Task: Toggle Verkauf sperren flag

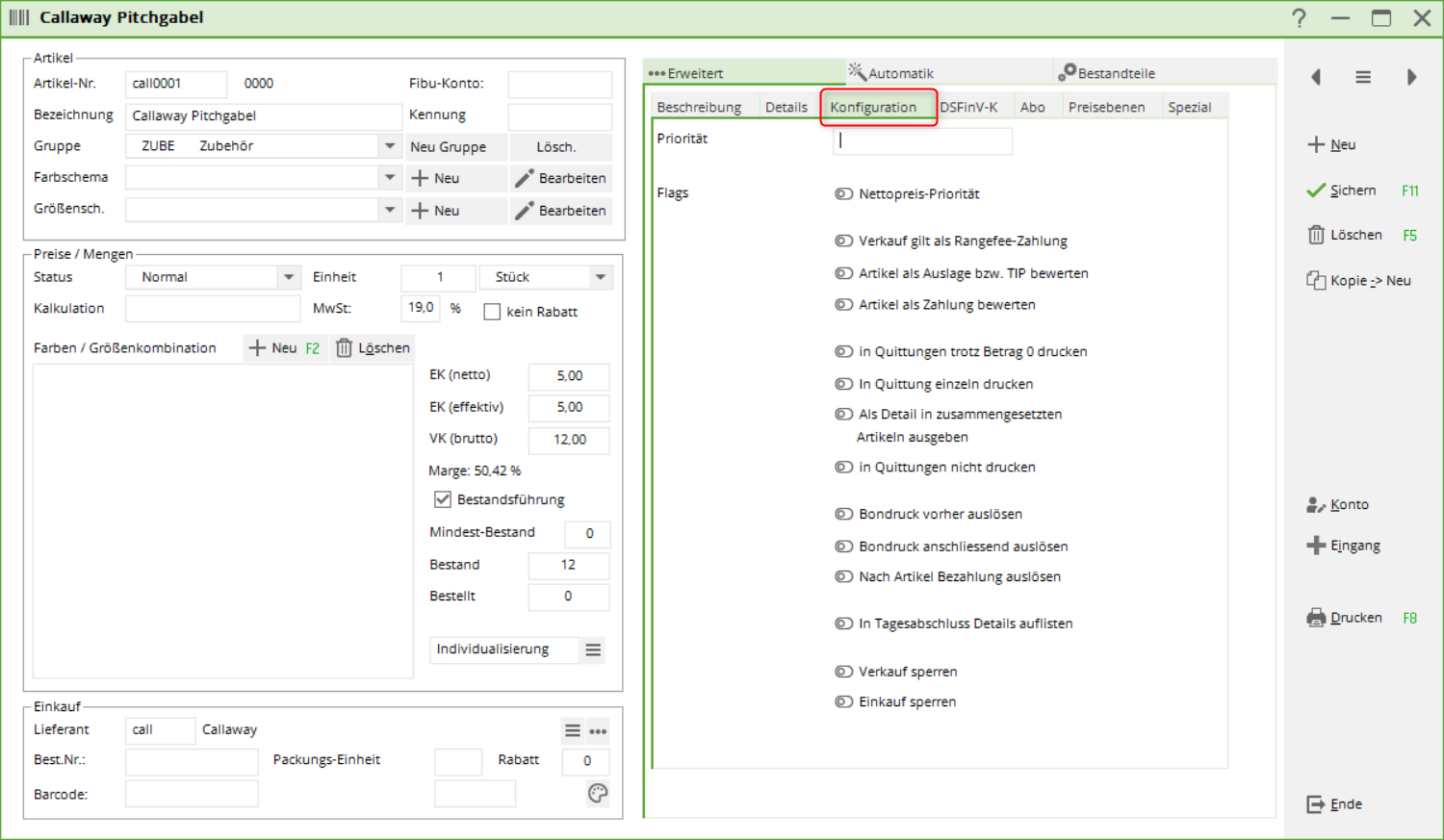Action: click(843, 672)
